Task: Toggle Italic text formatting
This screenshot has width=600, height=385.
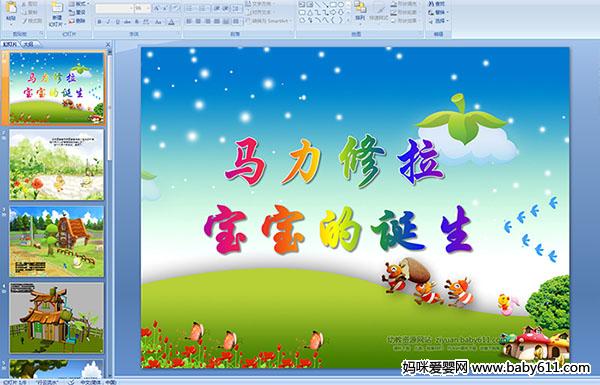Action: tap(108, 22)
